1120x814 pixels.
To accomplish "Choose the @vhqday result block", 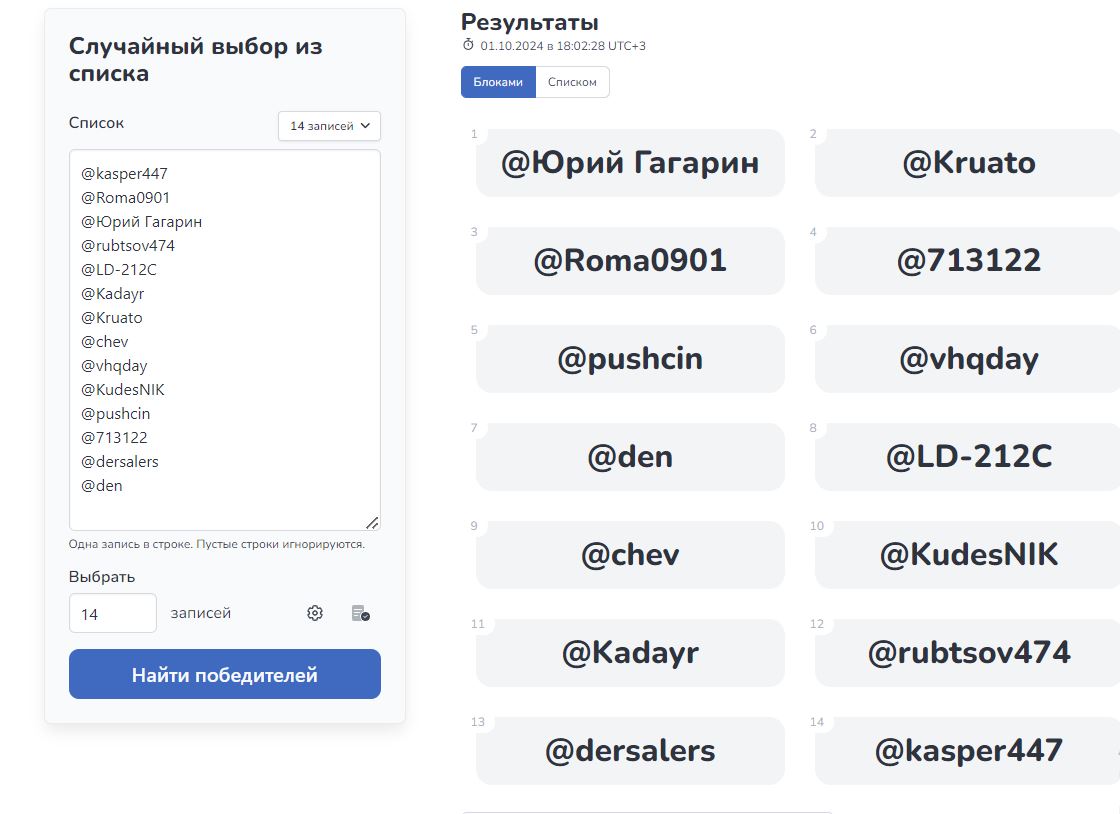I will [x=968, y=359].
